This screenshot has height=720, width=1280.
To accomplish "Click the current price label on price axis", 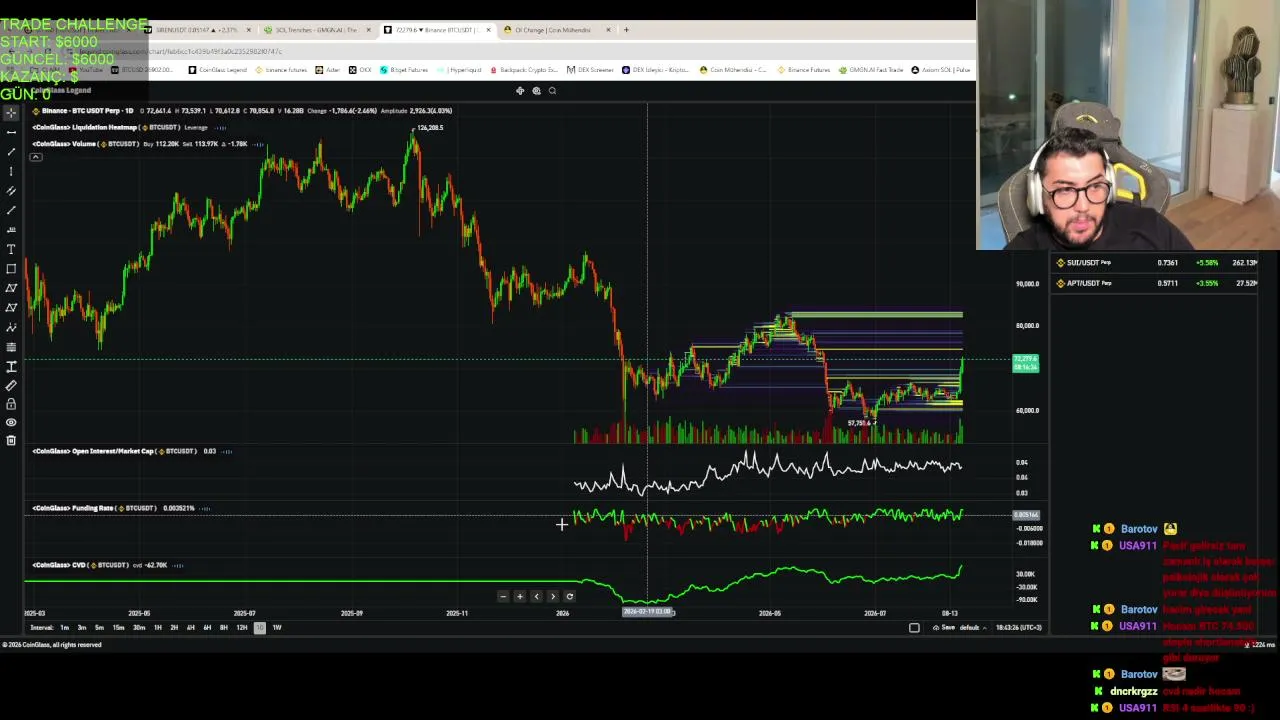I will click(1026, 363).
